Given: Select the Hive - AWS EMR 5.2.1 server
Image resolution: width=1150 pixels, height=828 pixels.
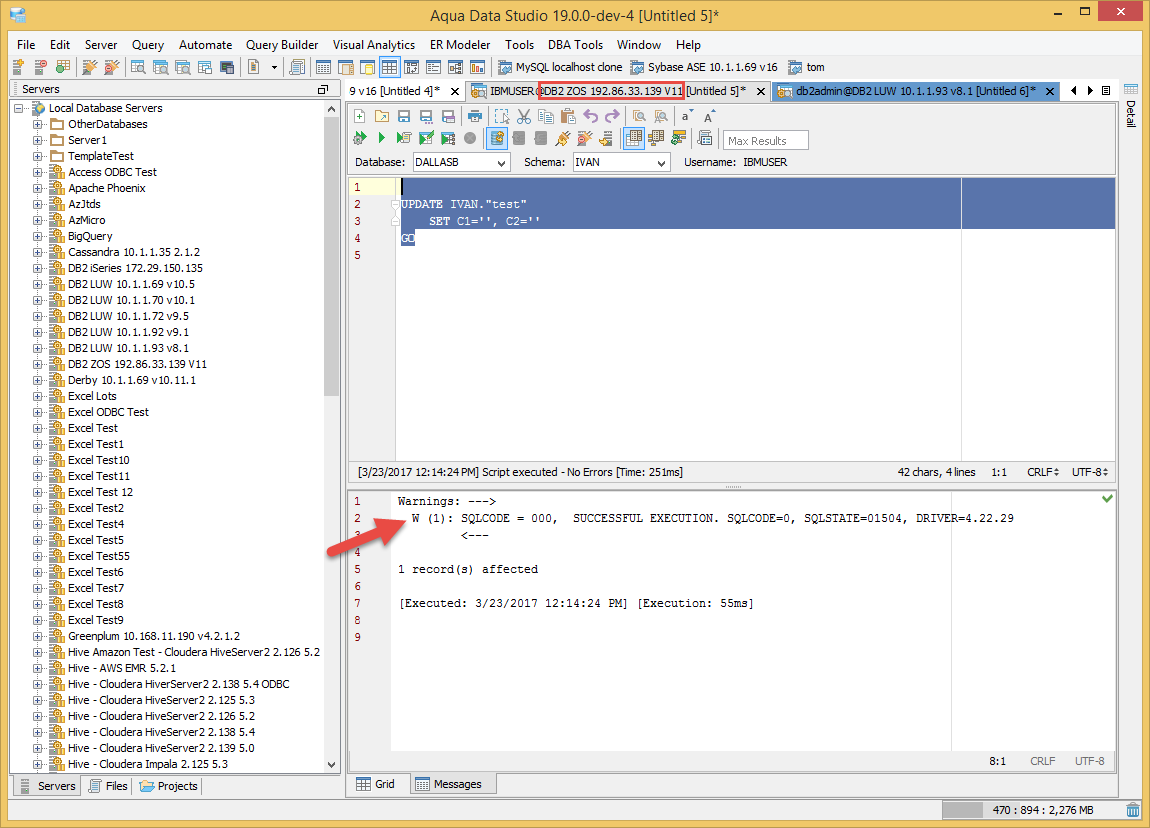Looking at the screenshot, I should point(122,668).
